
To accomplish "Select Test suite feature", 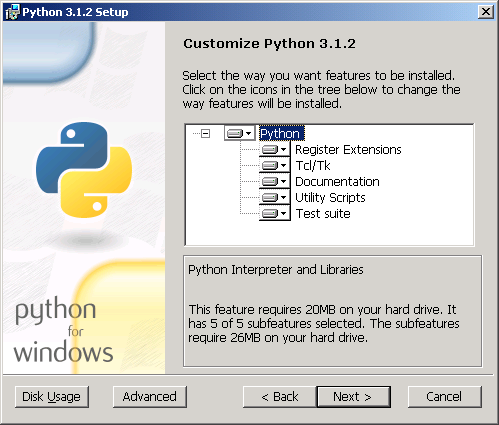I will pyautogui.click(x=323, y=213).
